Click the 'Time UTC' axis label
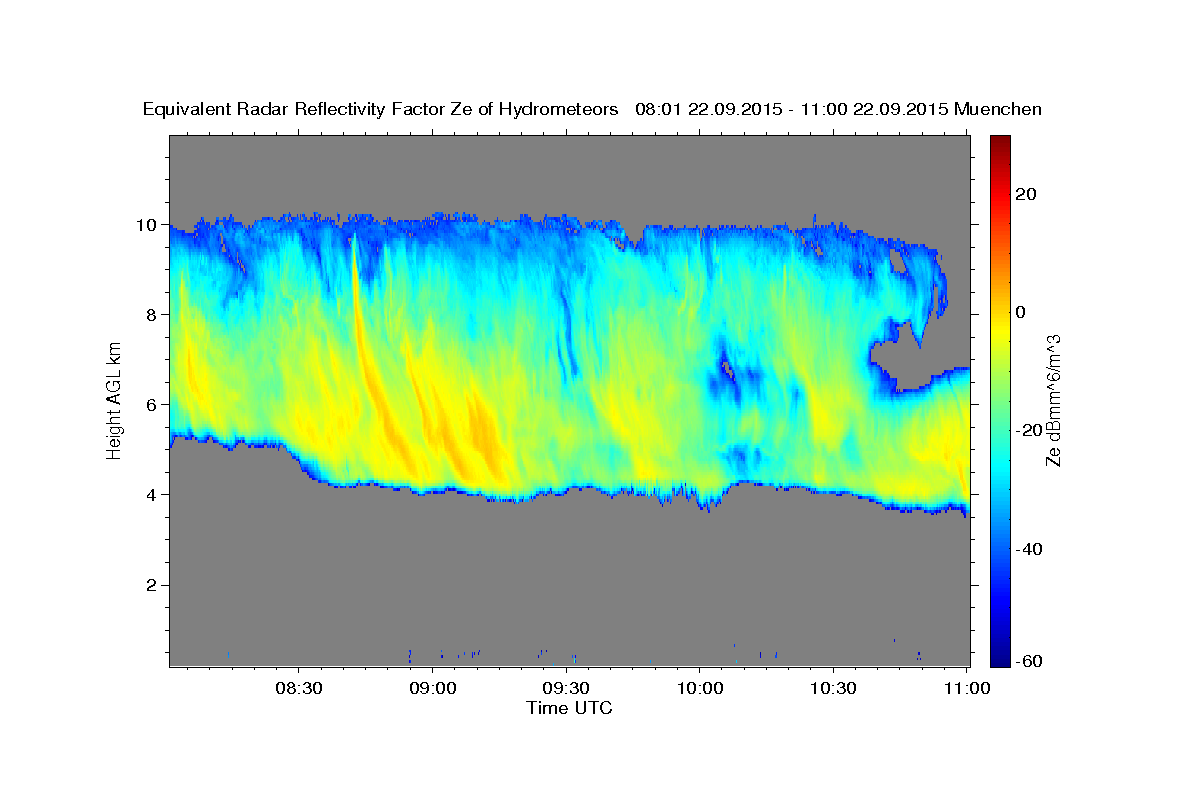Image resolution: width=1200 pixels, height=800 pixels. coord(569,708)
